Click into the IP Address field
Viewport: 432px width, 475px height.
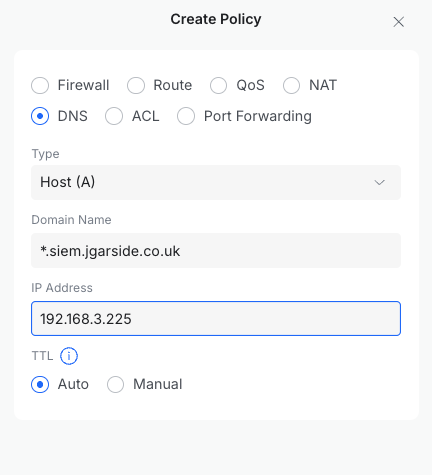[216, 319]
